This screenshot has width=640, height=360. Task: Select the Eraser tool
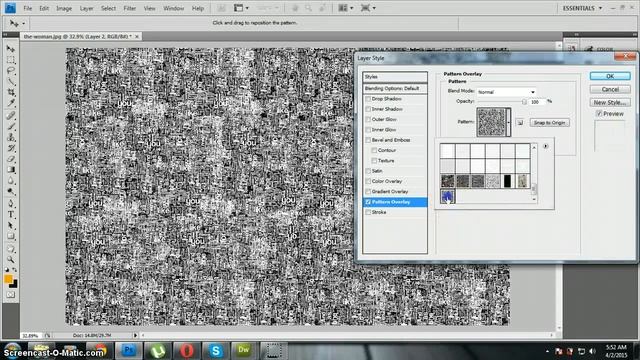(11, 159)
